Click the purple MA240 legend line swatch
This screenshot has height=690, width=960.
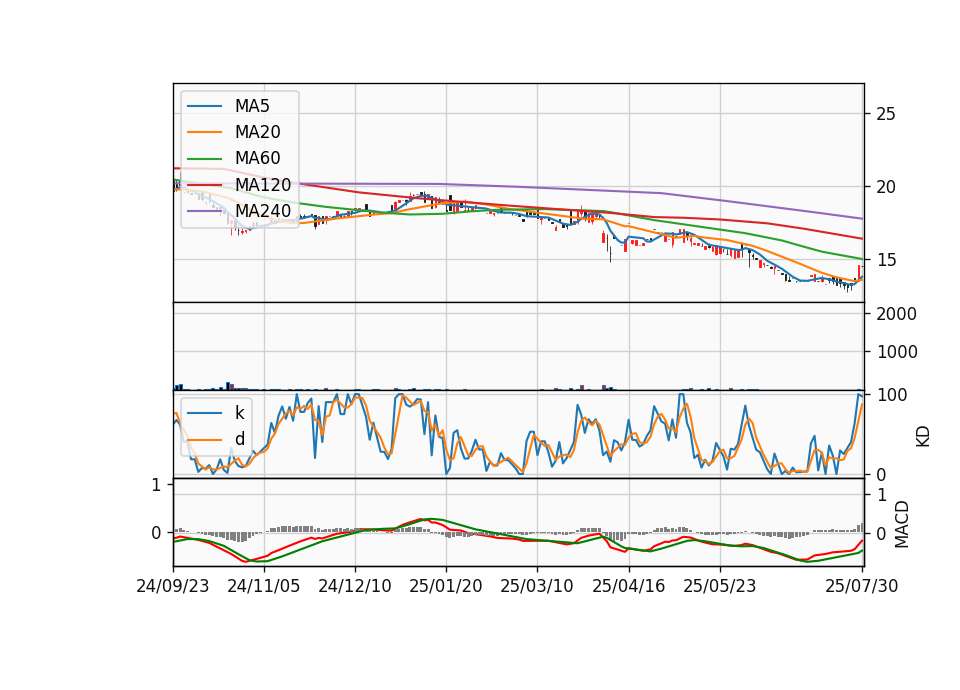(204, 211)
